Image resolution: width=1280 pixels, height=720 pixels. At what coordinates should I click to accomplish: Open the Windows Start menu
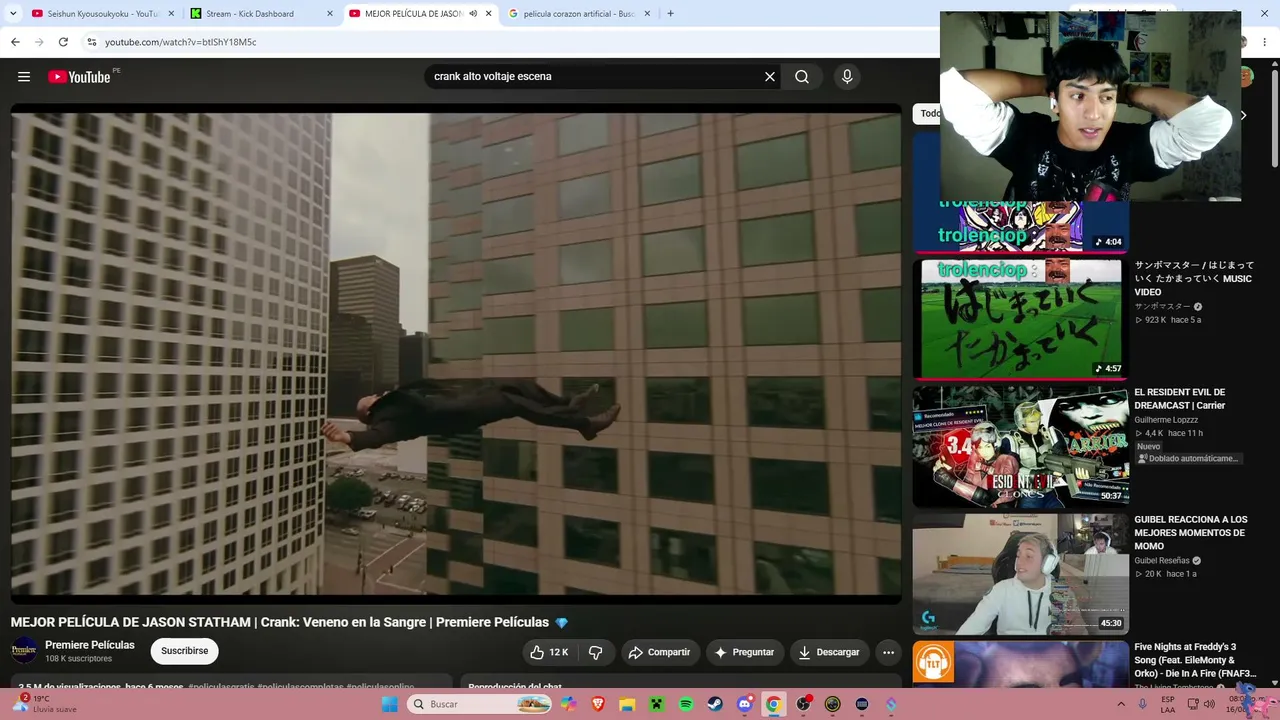coord(390,704)
